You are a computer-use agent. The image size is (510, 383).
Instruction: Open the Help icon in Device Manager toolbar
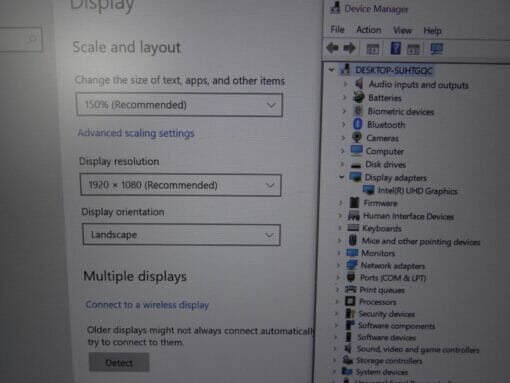point(395,48)
